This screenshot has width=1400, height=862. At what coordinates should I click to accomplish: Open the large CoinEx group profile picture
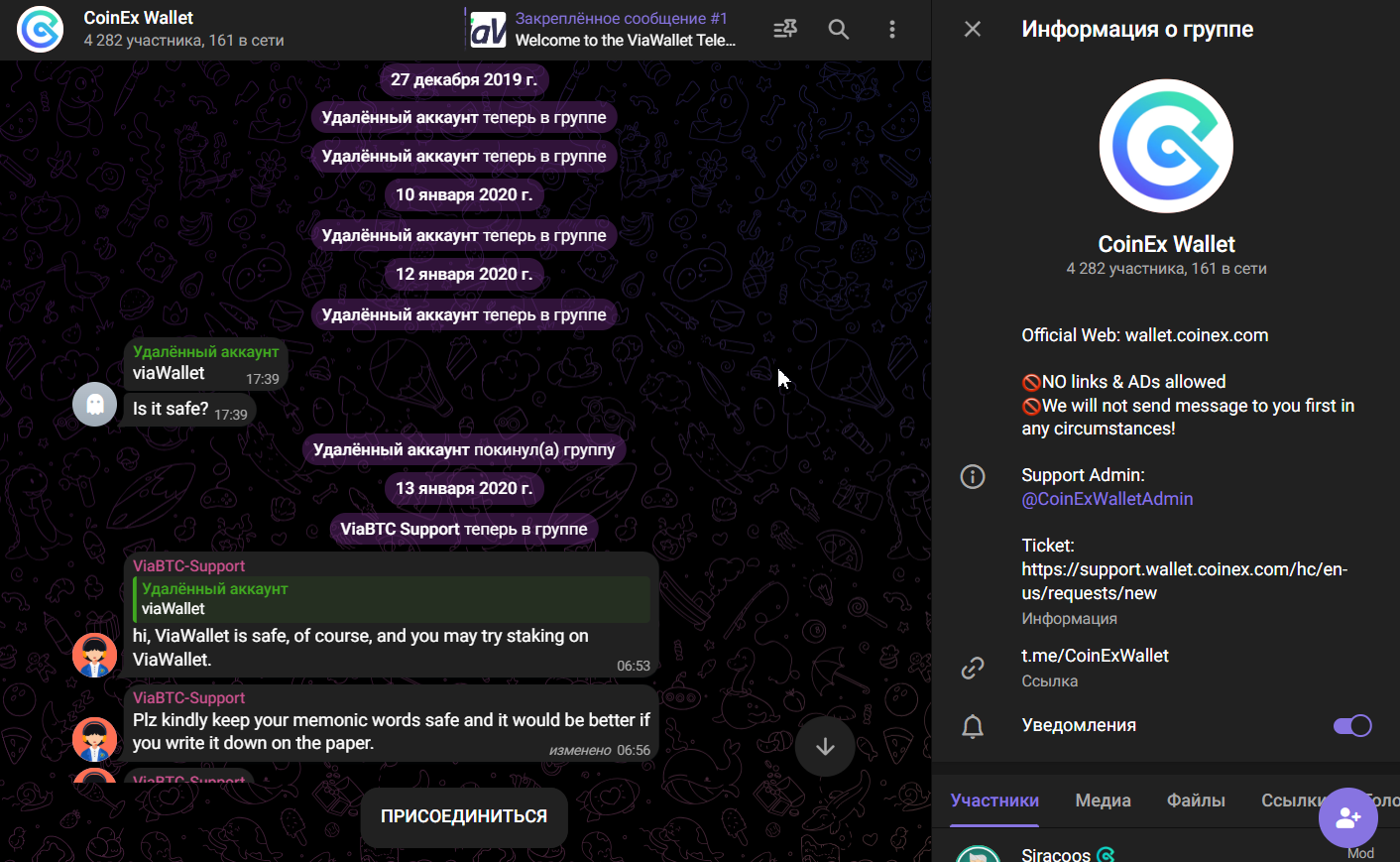1166,146
